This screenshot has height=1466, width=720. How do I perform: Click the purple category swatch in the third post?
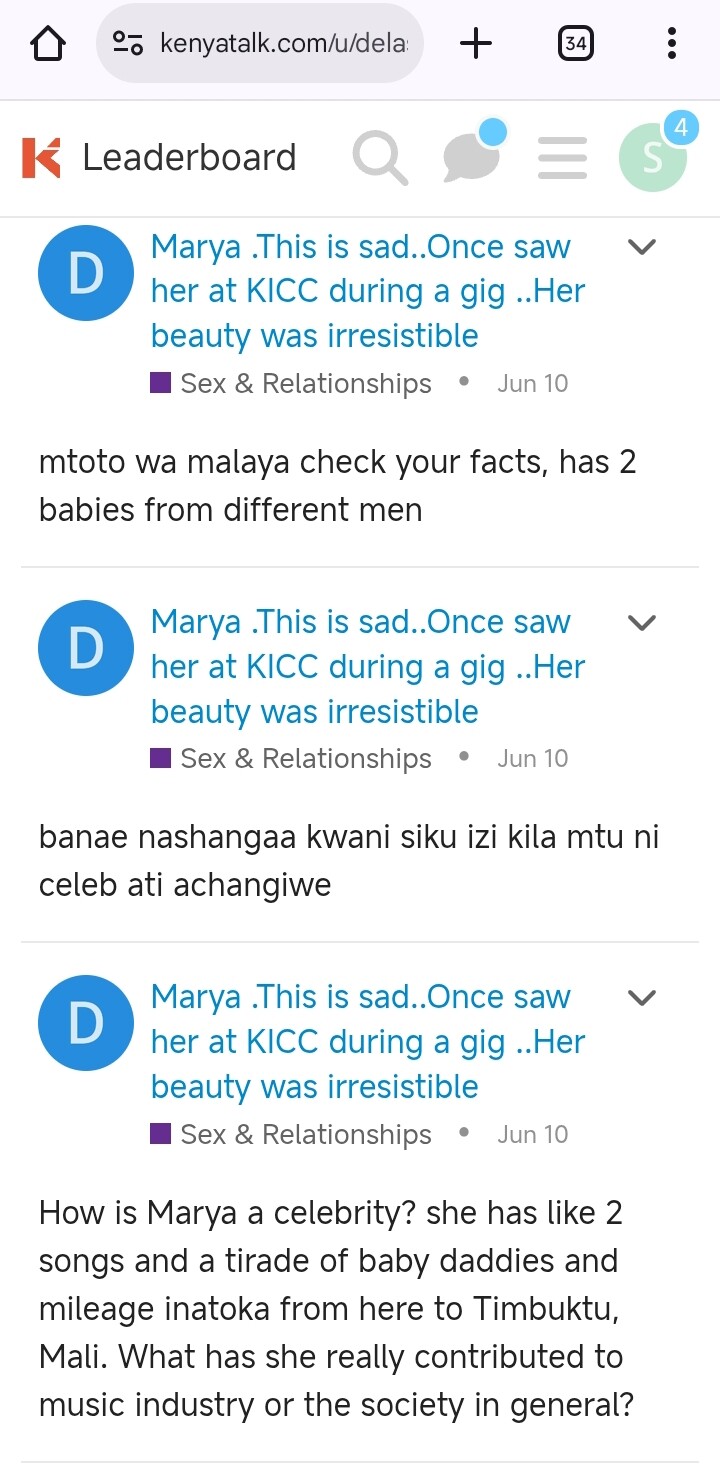click(160, 1134)
